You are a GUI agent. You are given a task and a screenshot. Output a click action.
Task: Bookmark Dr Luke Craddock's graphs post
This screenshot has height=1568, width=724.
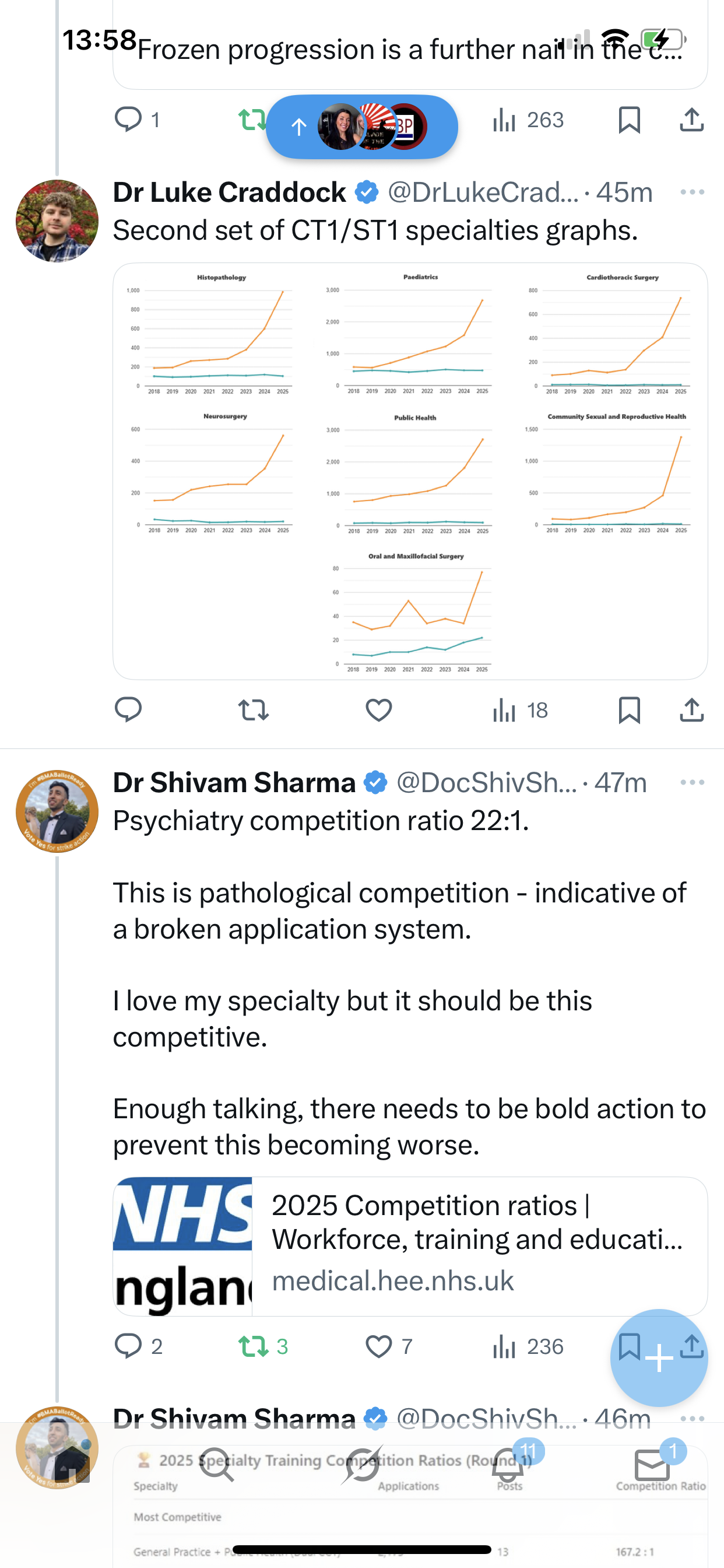click(629, 710)
